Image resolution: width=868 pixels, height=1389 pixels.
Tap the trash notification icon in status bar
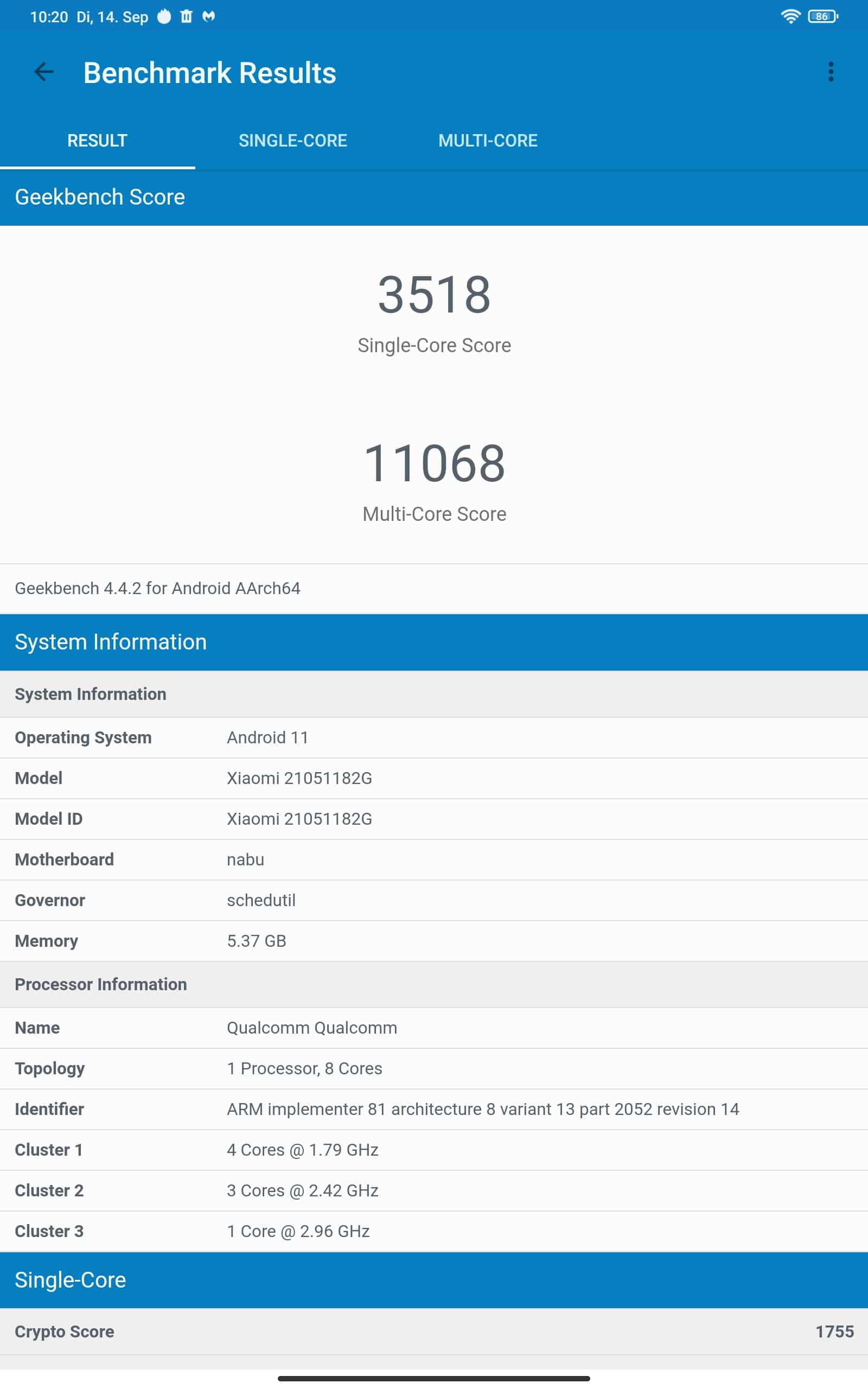tap(186, 17)
